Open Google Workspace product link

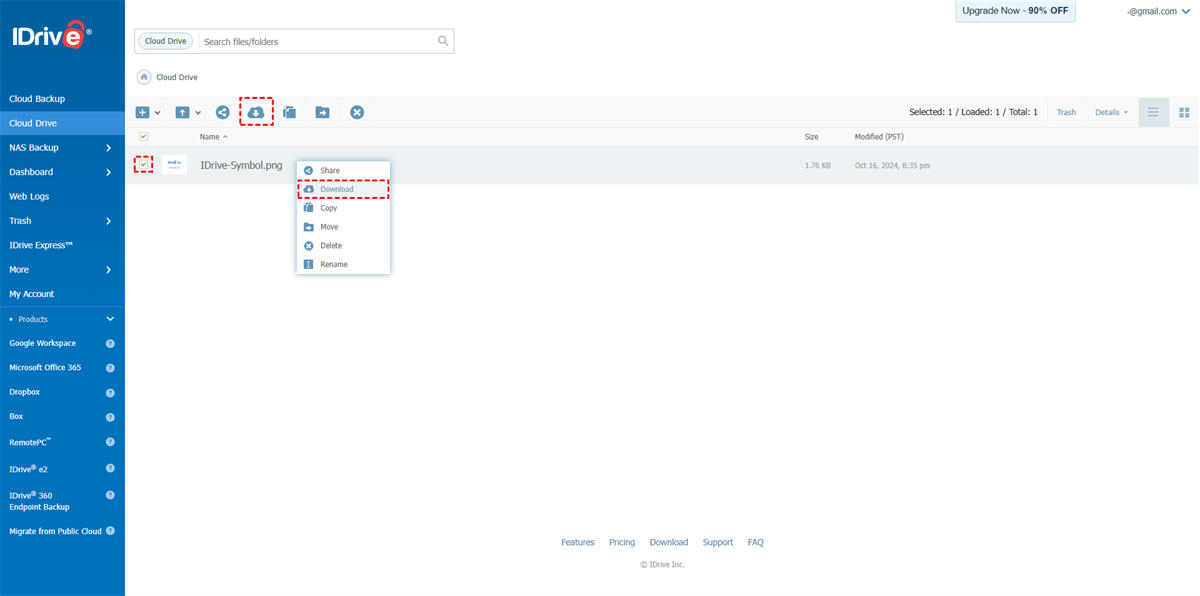tap(42, 343)
